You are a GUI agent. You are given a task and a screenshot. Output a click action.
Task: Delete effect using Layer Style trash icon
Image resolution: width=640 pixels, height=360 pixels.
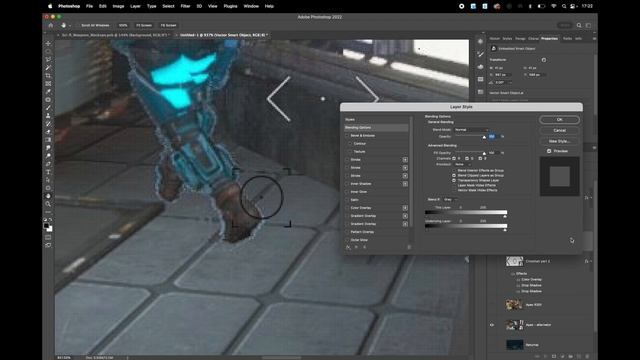tap(409, 247)
